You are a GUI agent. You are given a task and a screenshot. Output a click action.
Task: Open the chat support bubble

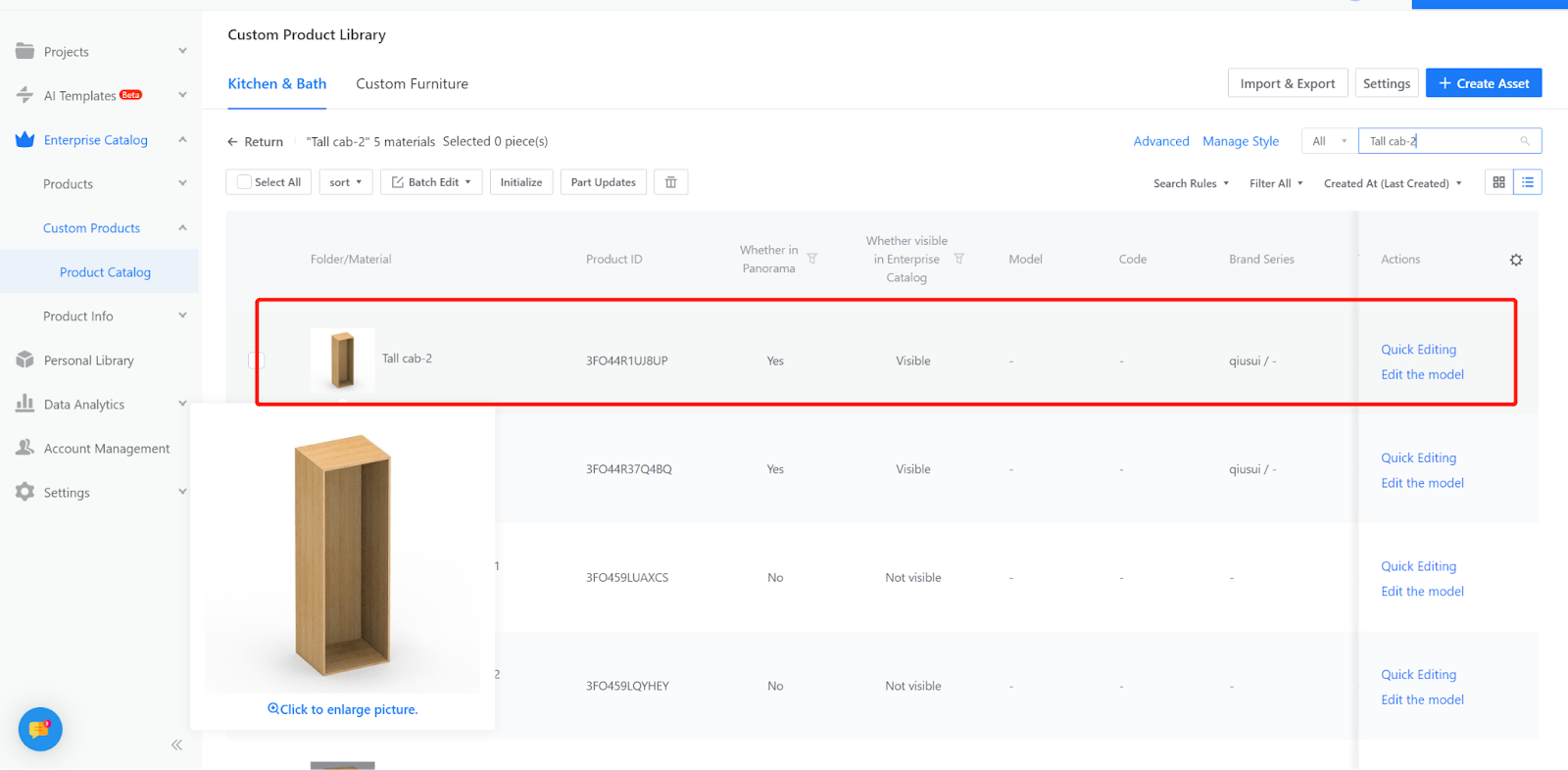pyautogui.click(x=40, y=729)
